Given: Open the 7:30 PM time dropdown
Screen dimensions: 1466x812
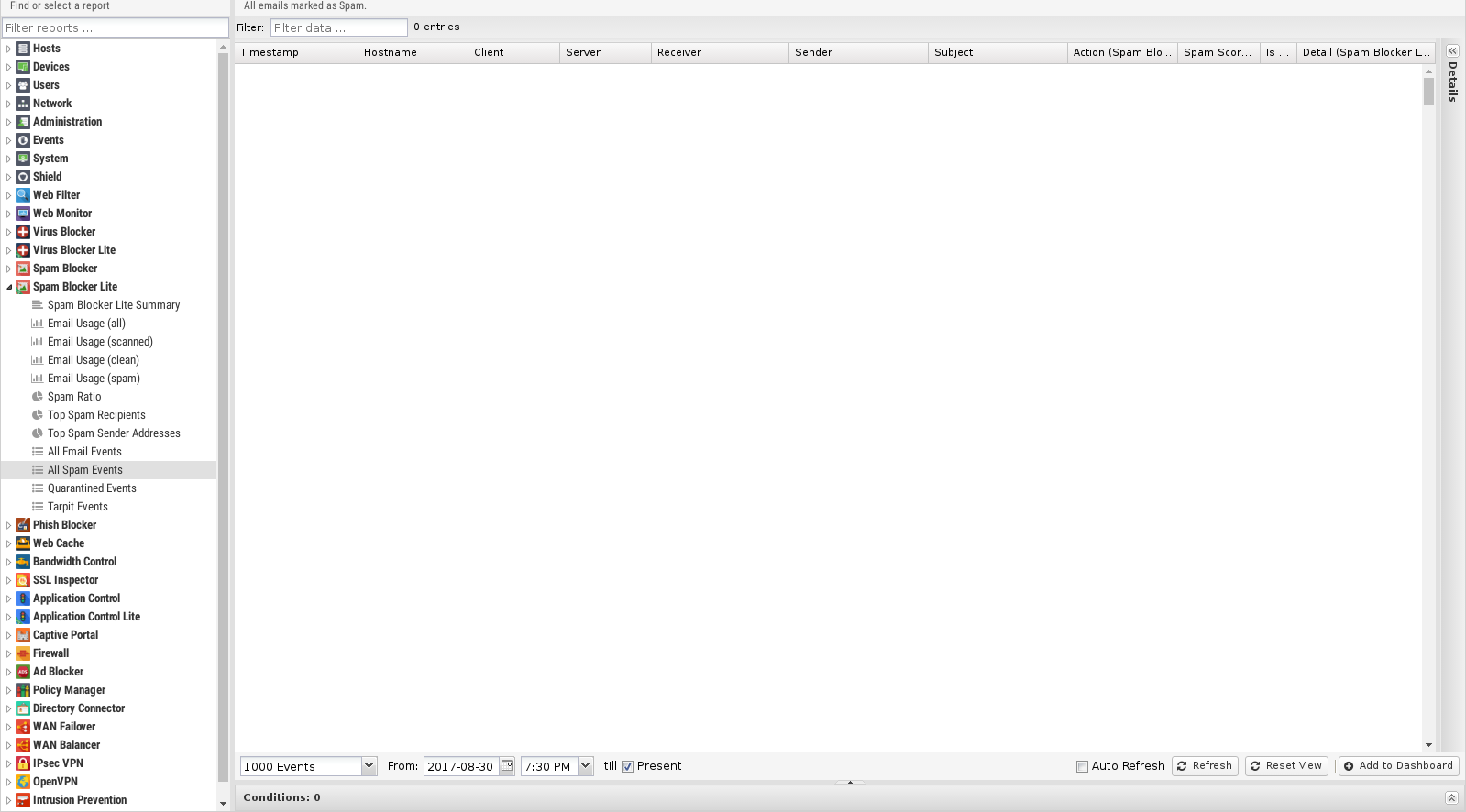Looking at the screenshot, I should pyautogui.click(x=585, y=766).
